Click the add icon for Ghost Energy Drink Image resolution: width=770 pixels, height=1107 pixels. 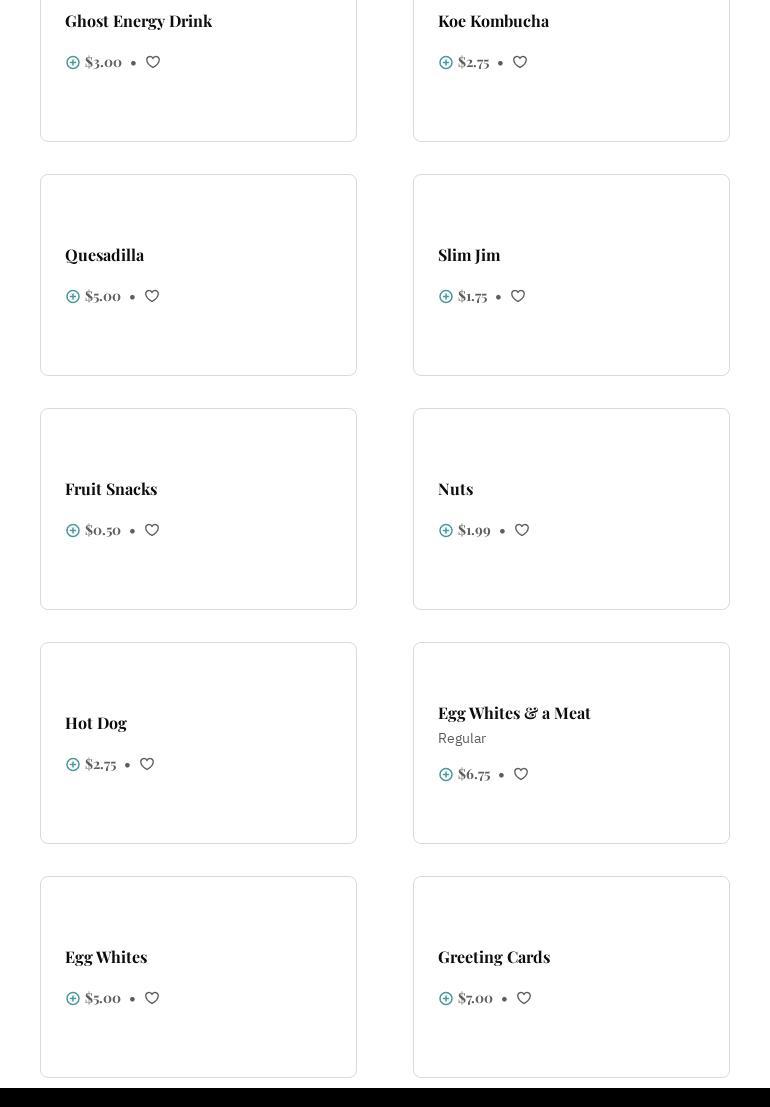(73, 62)
